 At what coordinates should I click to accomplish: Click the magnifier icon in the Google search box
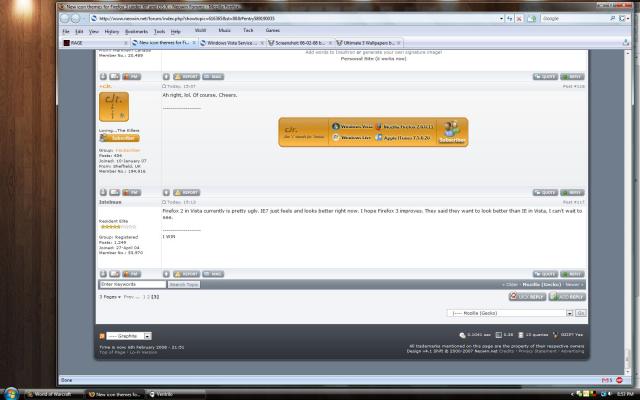(612, 18)
